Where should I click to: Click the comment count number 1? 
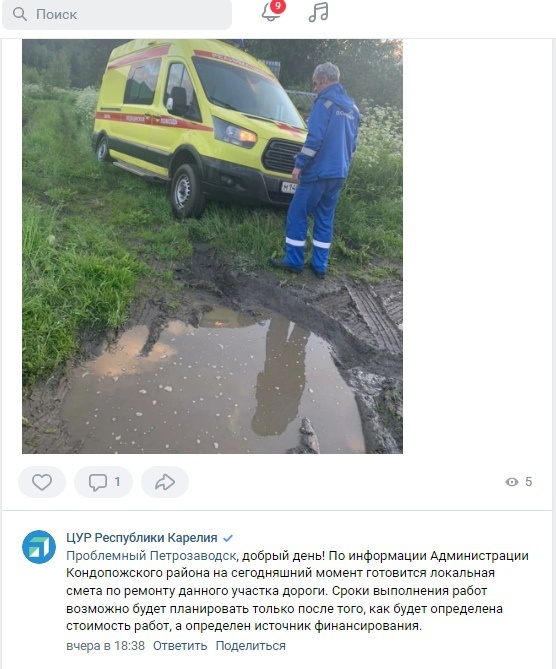[117, 482]
